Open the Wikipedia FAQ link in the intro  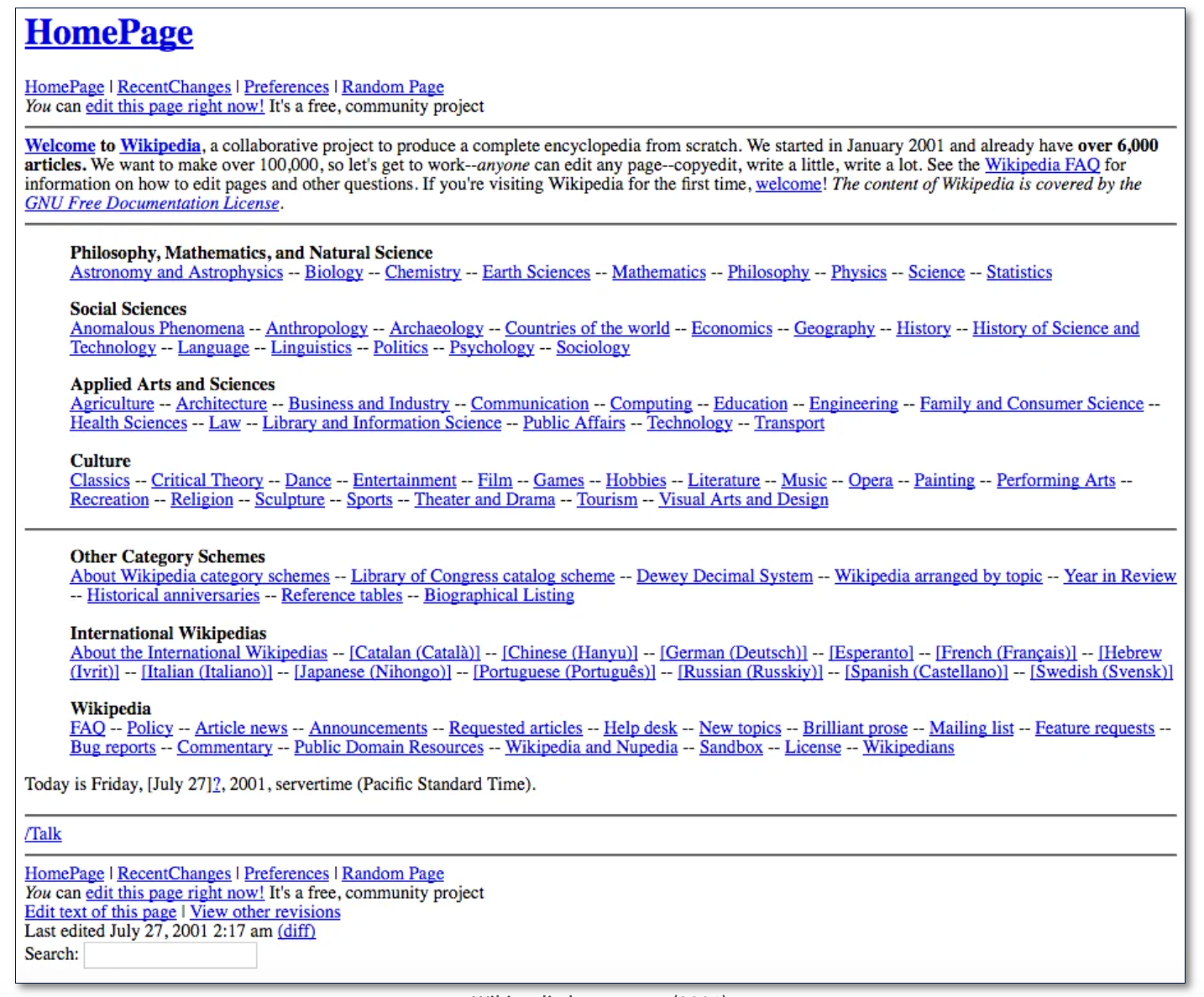click(x=1041, y=165)
